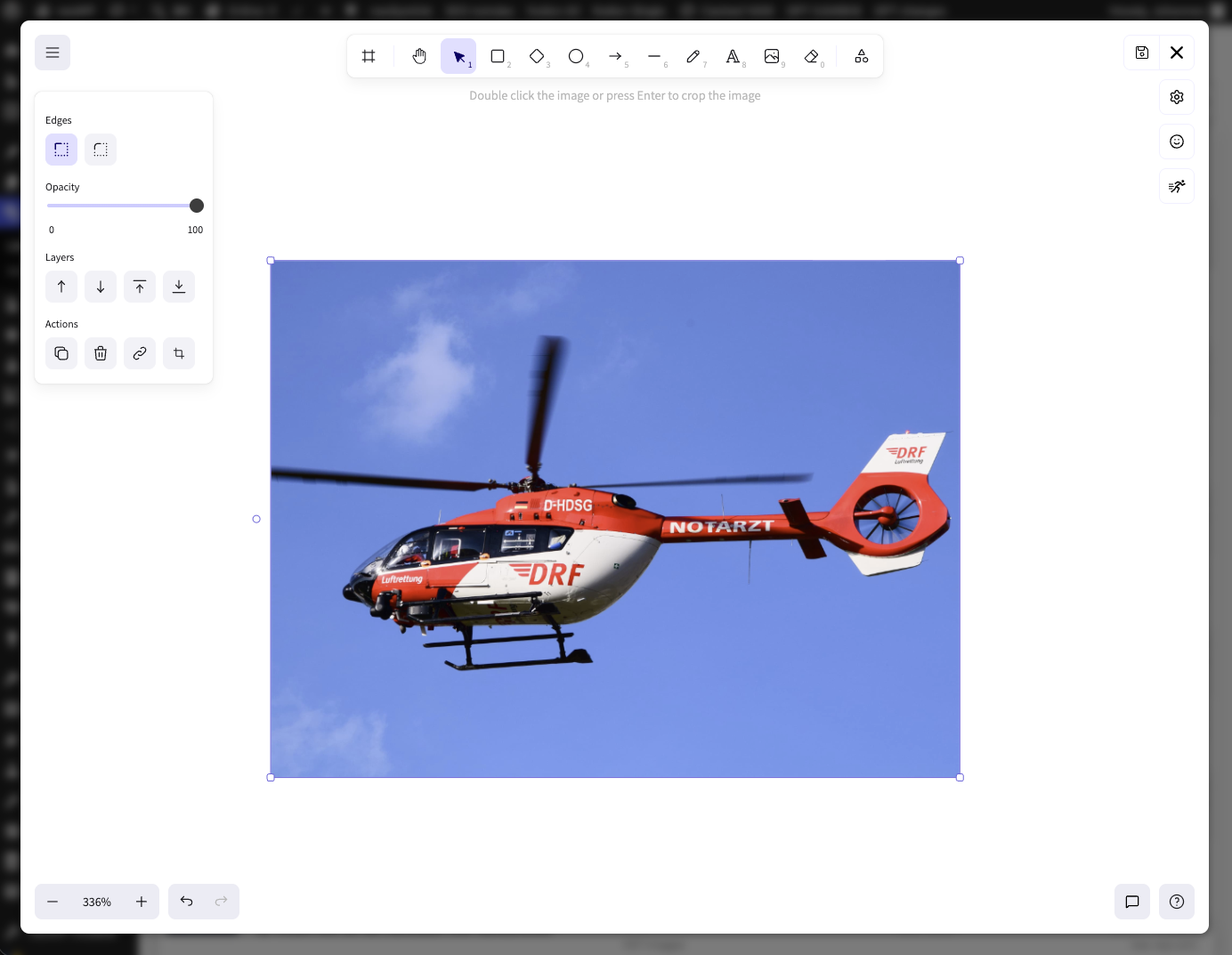The image size is (1232, 955).
Task: Click the bottom-right image resize handle
Action: point(960,777)
